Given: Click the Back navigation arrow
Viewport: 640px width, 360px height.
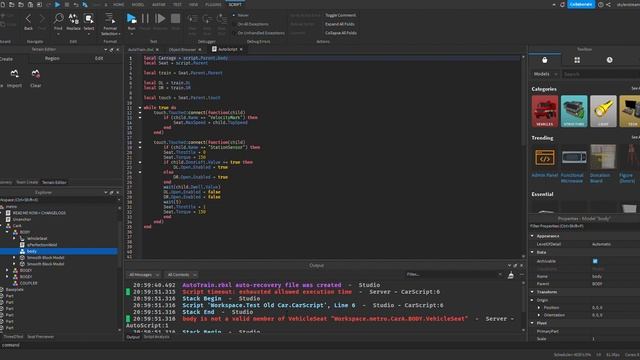Looking at the screenshot, I should pyautogui.click(x=28, y=18).
